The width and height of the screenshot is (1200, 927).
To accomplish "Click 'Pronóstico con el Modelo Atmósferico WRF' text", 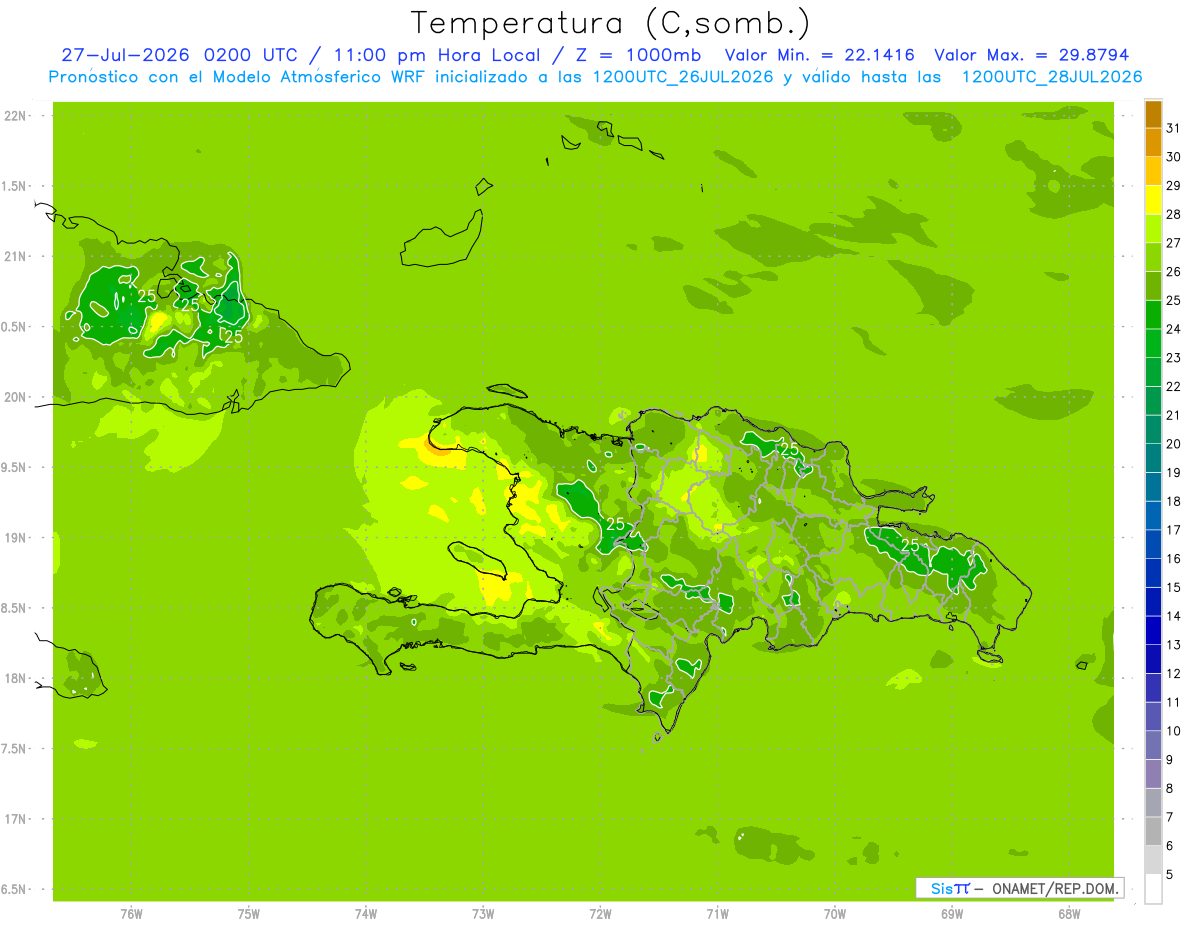I will point(238,77).
